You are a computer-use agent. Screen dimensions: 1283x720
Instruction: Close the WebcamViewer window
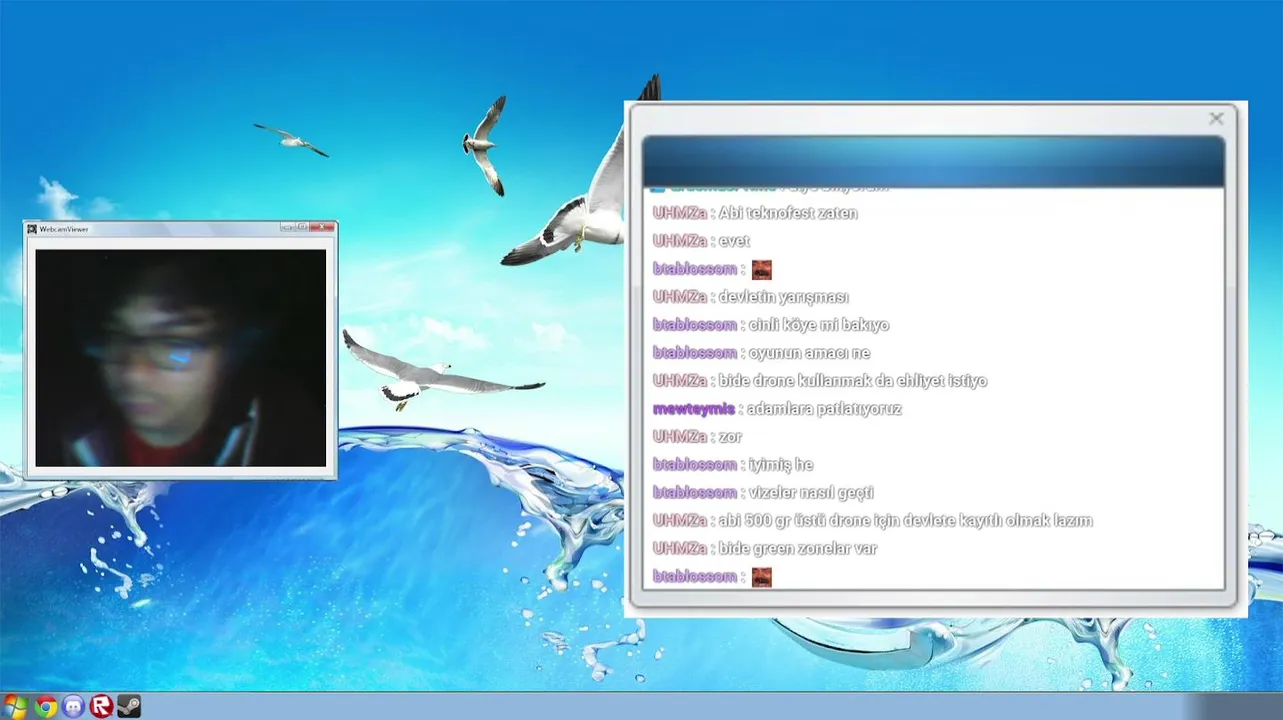click(322, 227)
